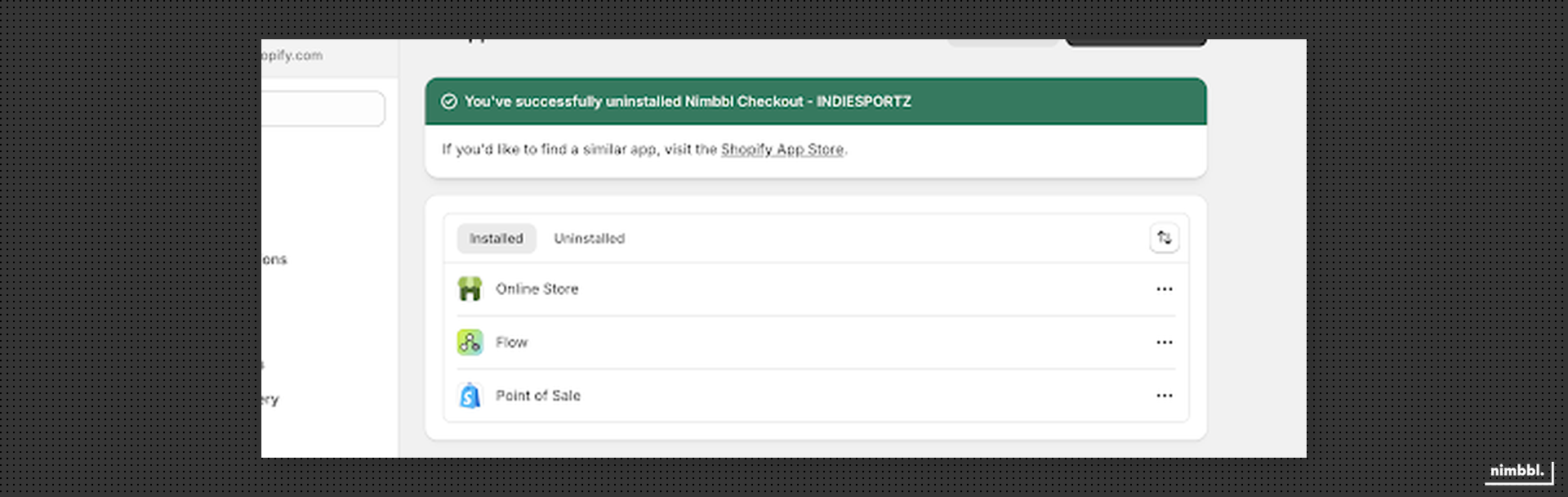Screen dimensions: 1568x497
Task: Click the green checkmark icon in the banner
Action: pyautogui.click(x=448, y=101)
